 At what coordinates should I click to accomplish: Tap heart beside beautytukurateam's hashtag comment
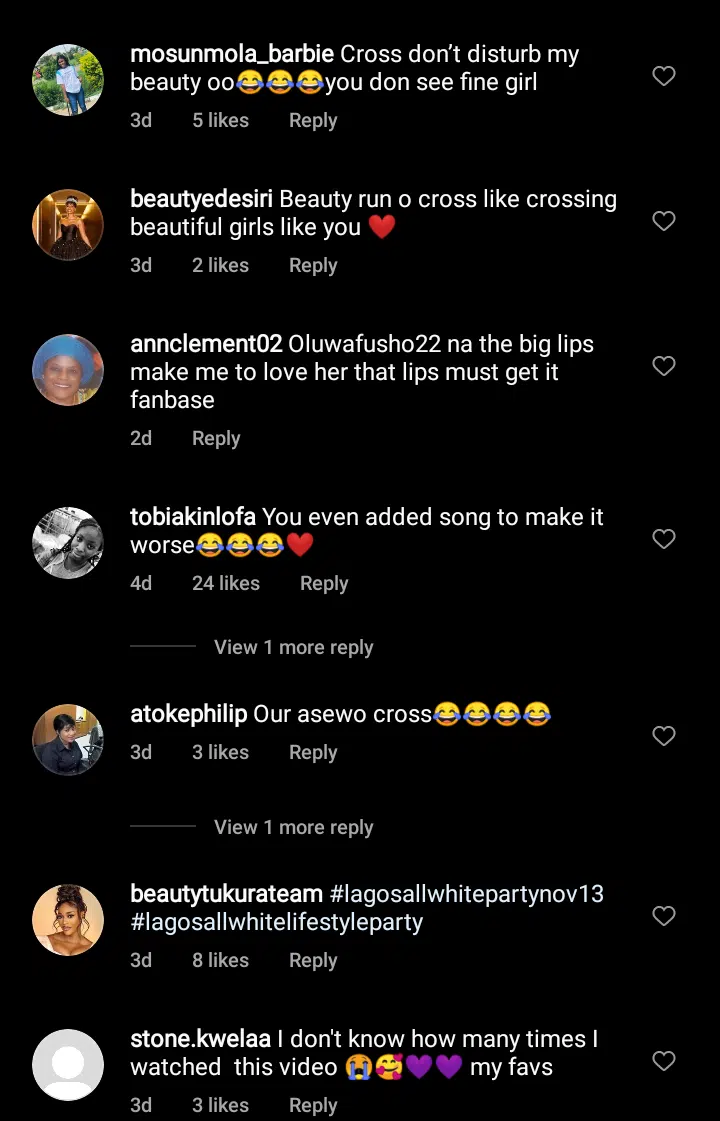click(x=664, y=916)
